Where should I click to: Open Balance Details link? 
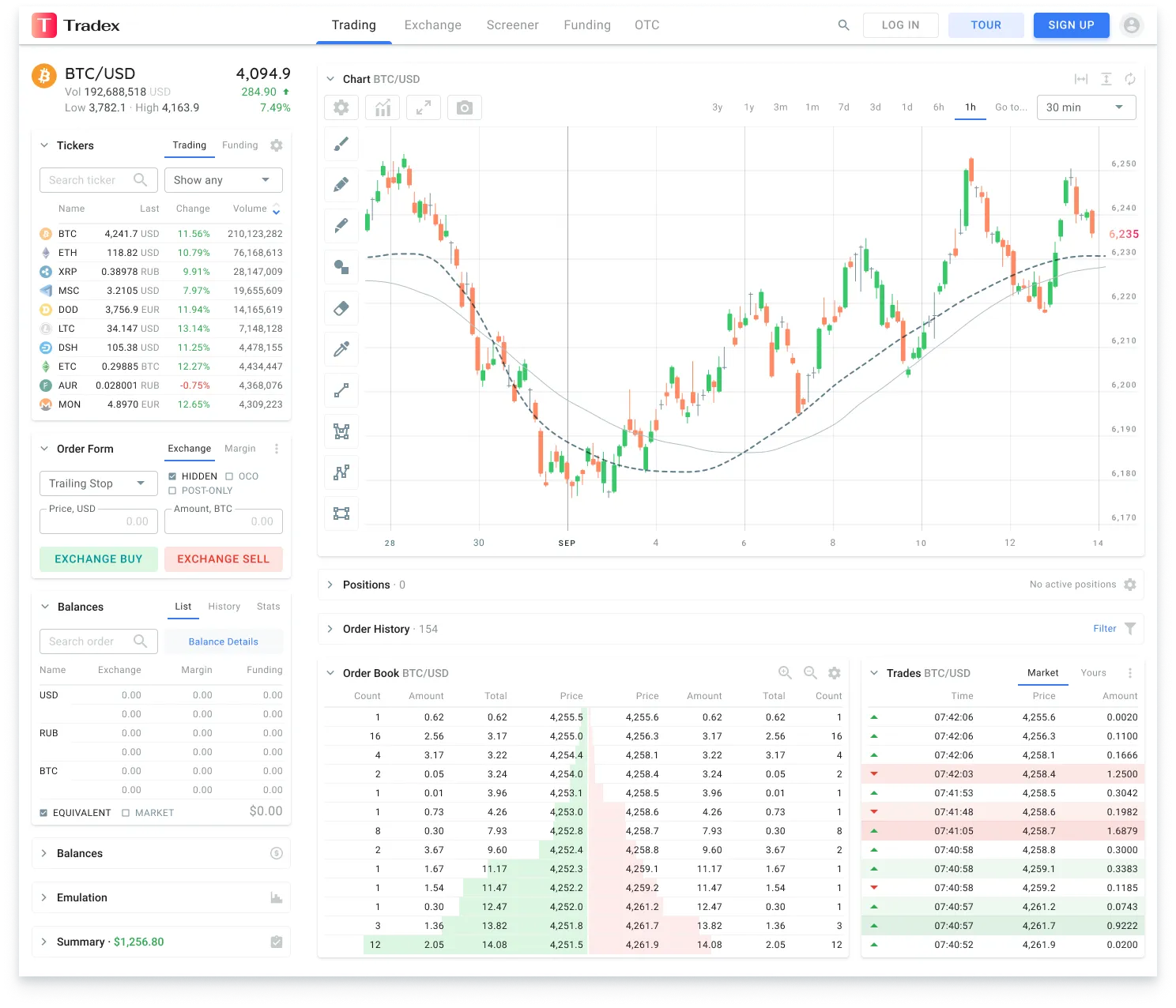click(x=224, y=641)
